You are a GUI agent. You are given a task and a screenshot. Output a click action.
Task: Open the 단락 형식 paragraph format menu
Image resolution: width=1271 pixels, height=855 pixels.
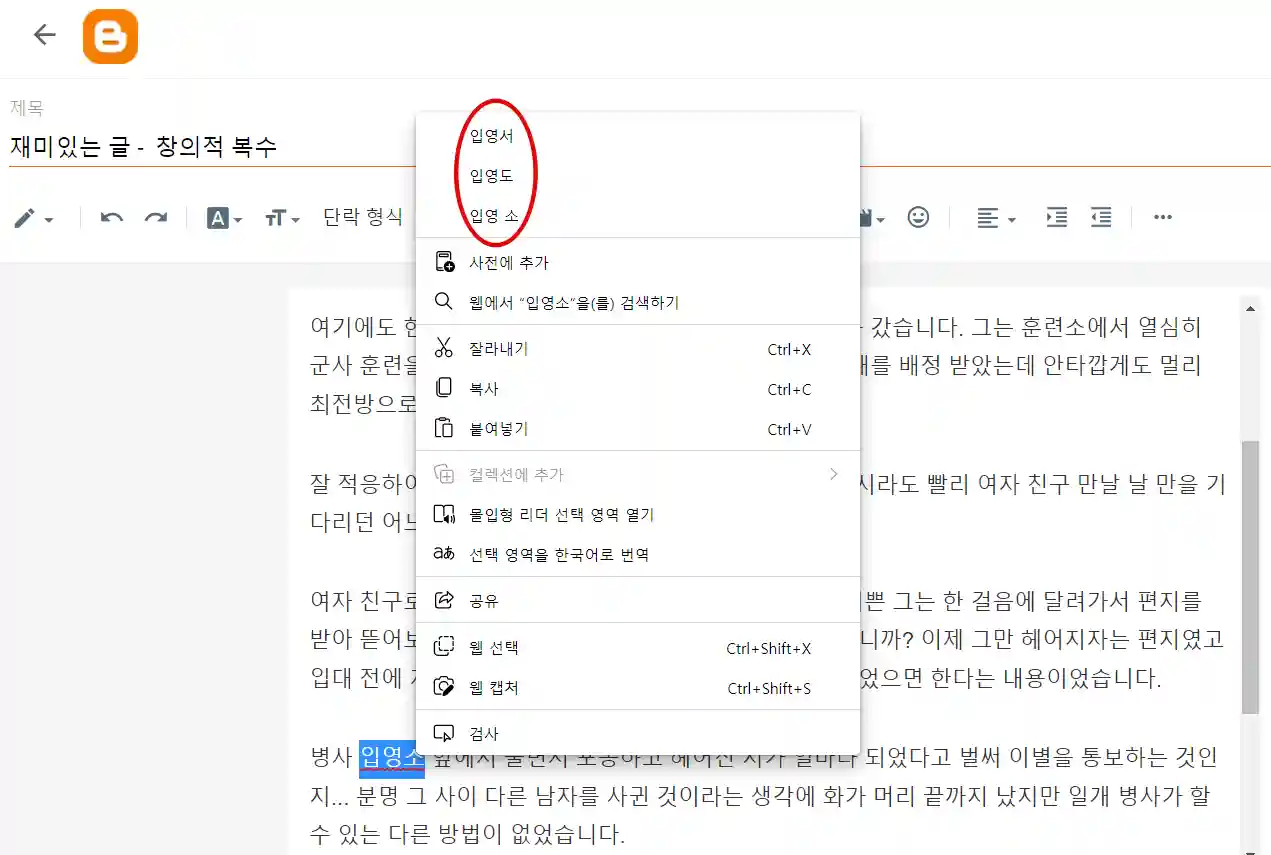point(363,217)
